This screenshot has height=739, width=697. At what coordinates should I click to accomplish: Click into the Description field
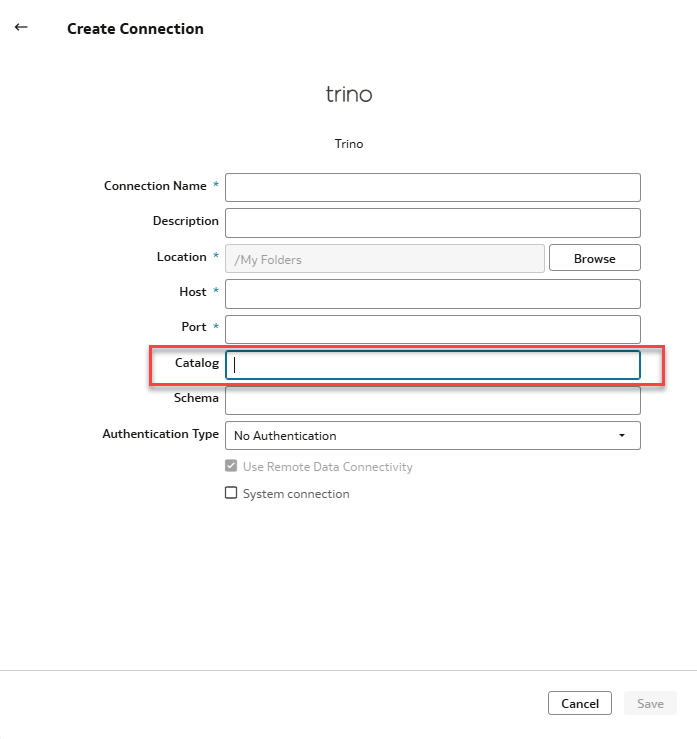433,223
